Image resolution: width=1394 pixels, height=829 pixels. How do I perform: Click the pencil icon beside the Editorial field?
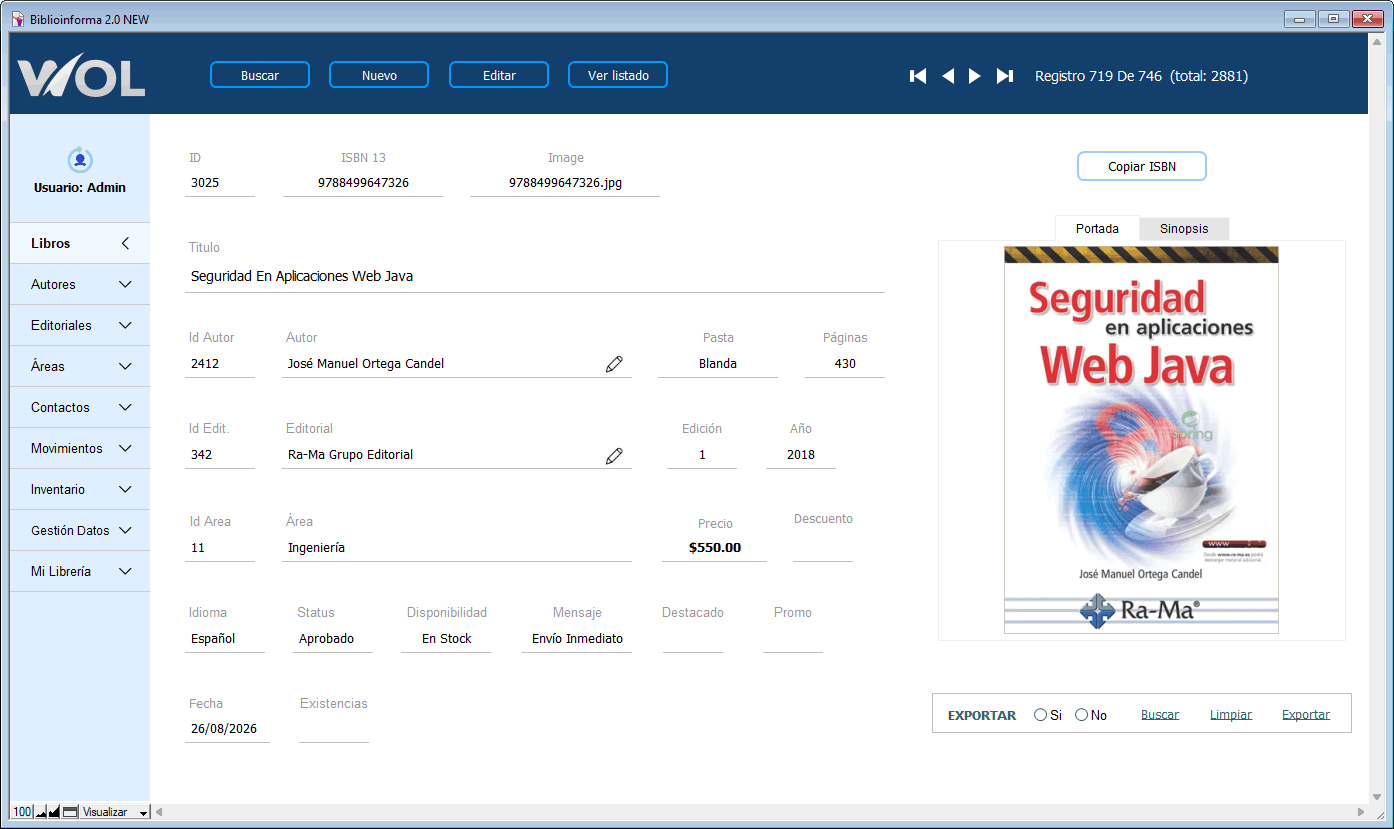(614, 455)
